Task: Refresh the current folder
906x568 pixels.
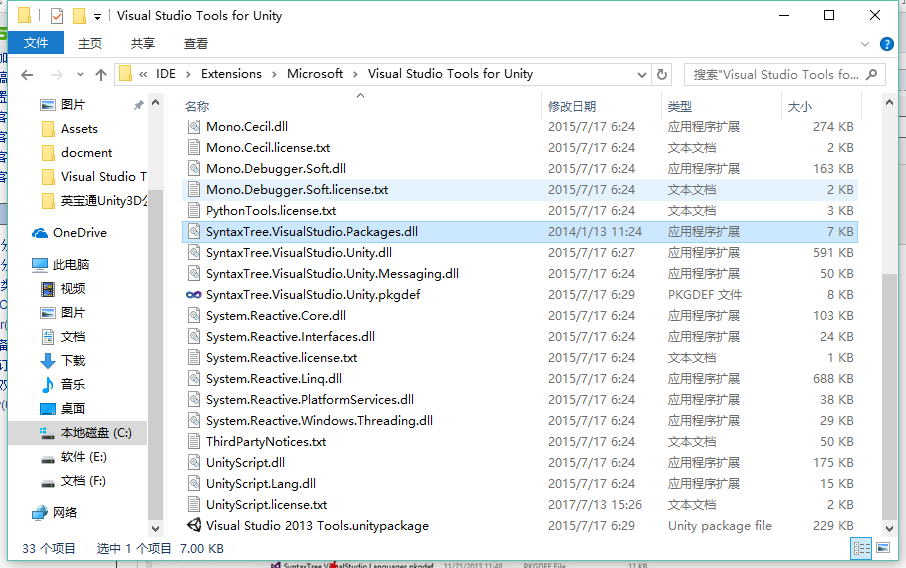Action: (x=662, y=74)
